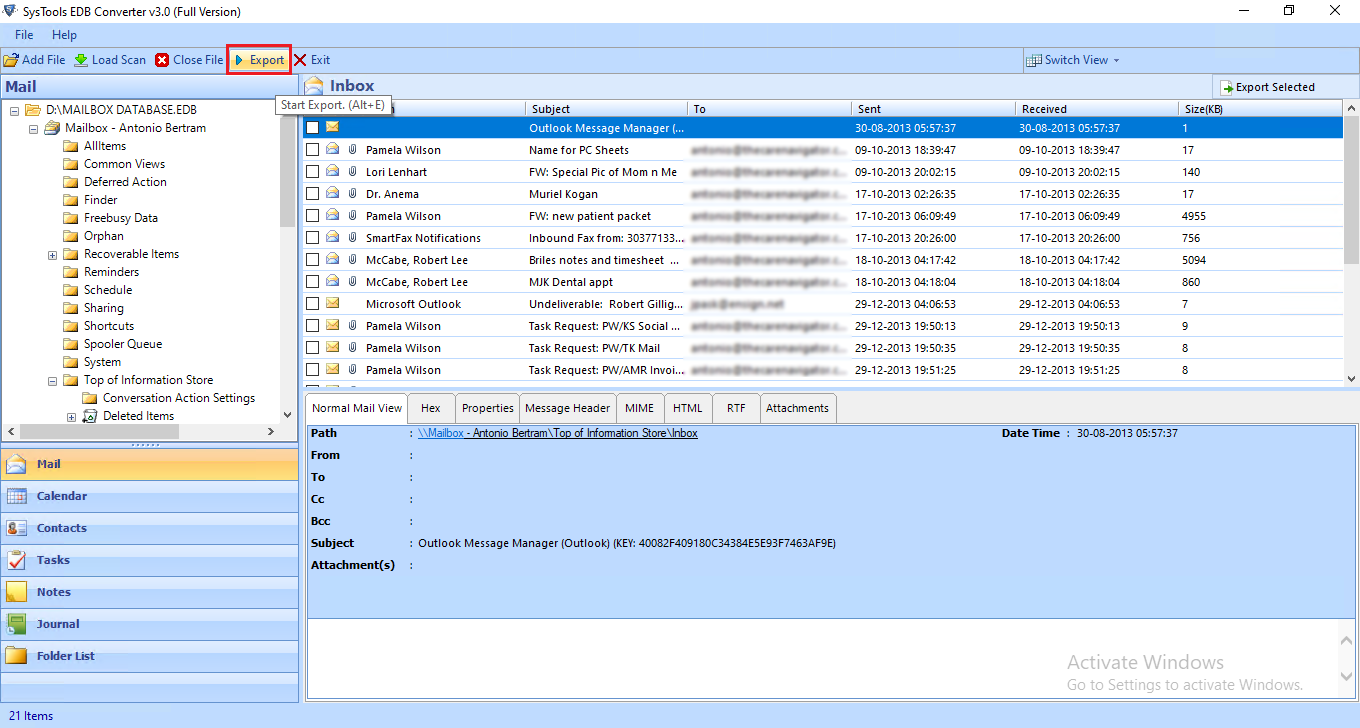
Task: Click envelope icon of Task Request: PW/TK Mail
Action: pyautogui.click(x=332, y=348)
